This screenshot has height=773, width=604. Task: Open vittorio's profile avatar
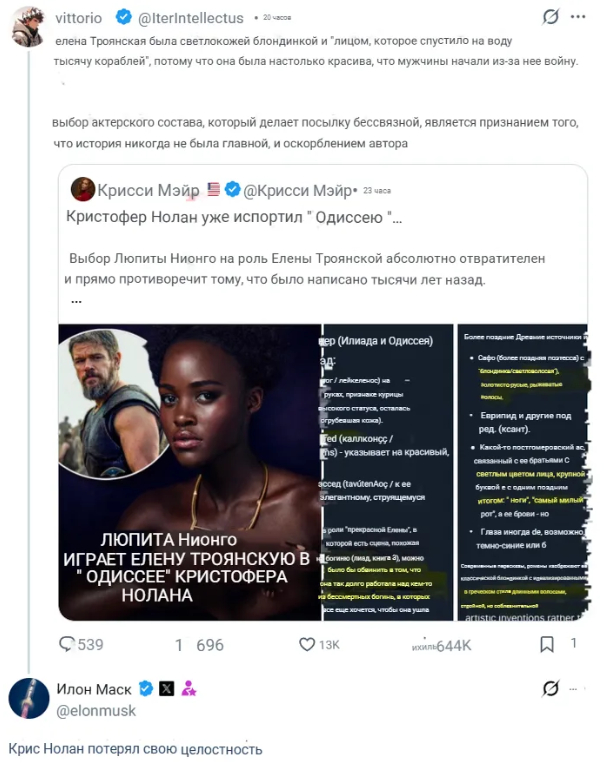tap(29, 28)
